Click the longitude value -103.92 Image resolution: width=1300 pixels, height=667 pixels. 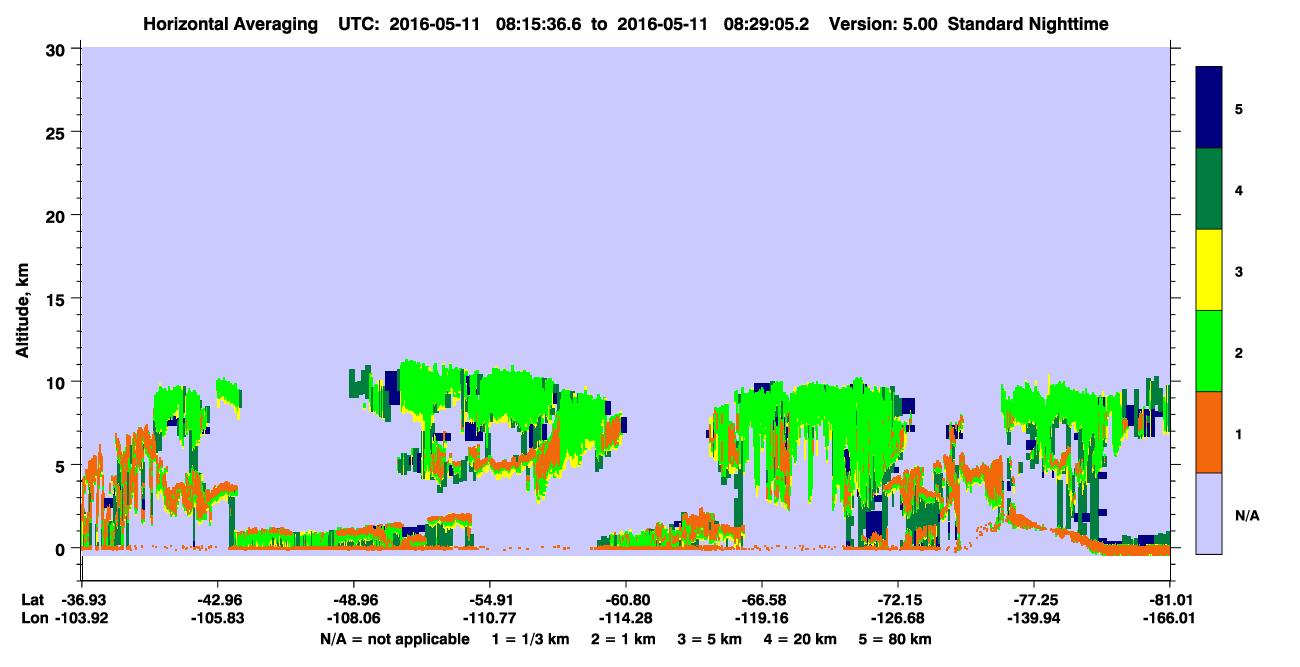(x=81, y=618)
